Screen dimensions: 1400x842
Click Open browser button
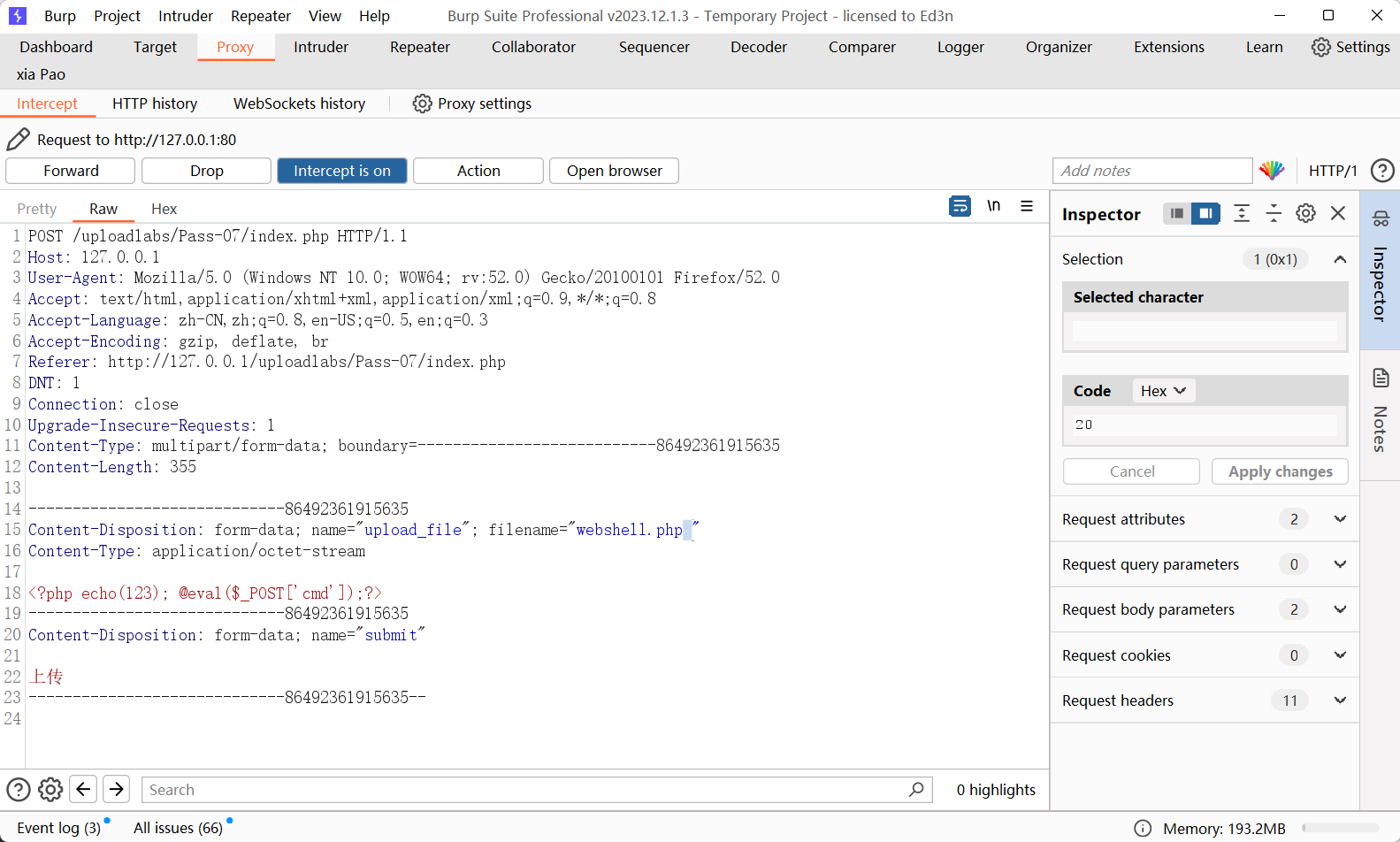(x=615, y=171)
